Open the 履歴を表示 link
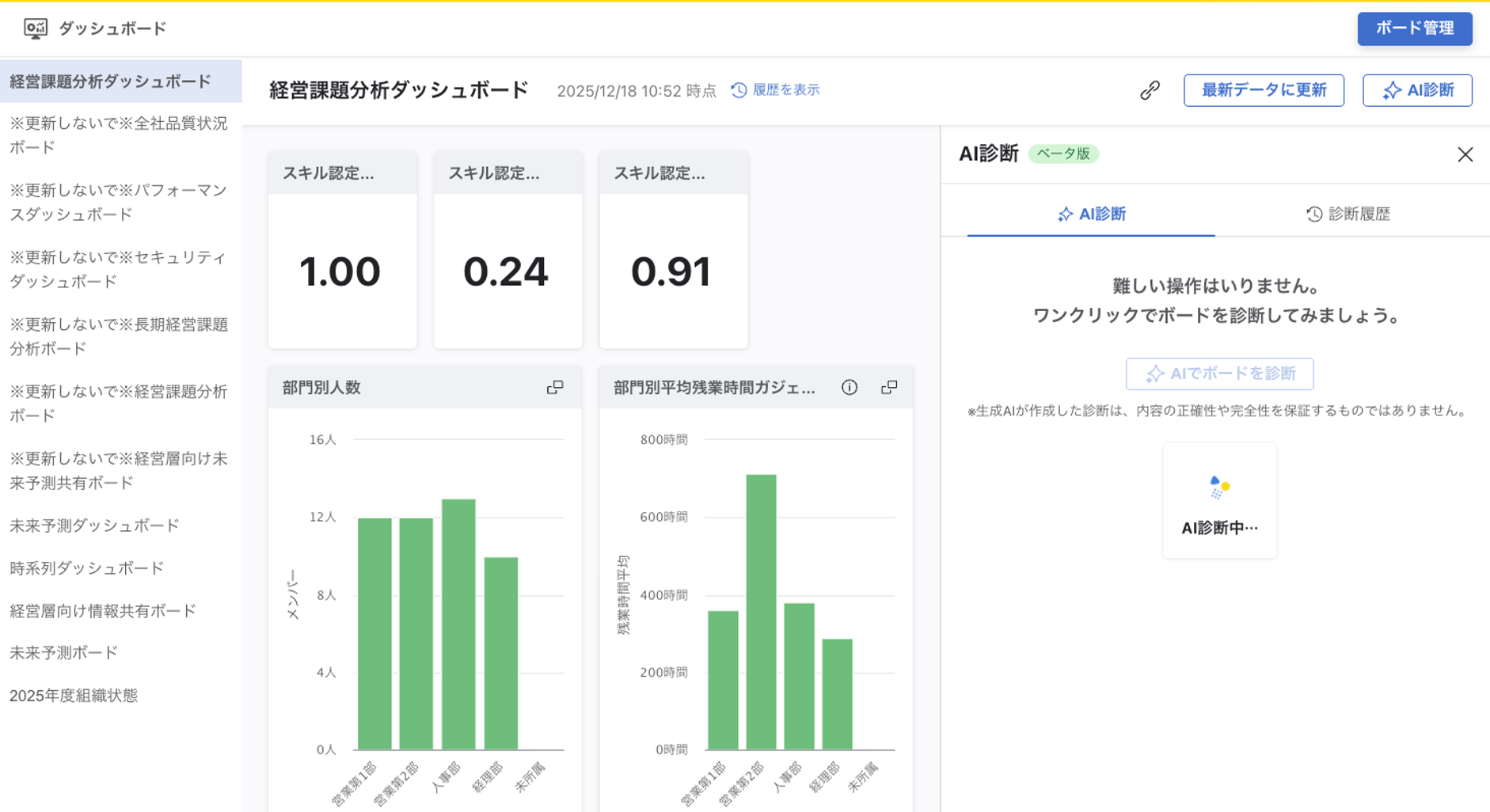The width and height of the screenshot is (1490, 812). 776,90
